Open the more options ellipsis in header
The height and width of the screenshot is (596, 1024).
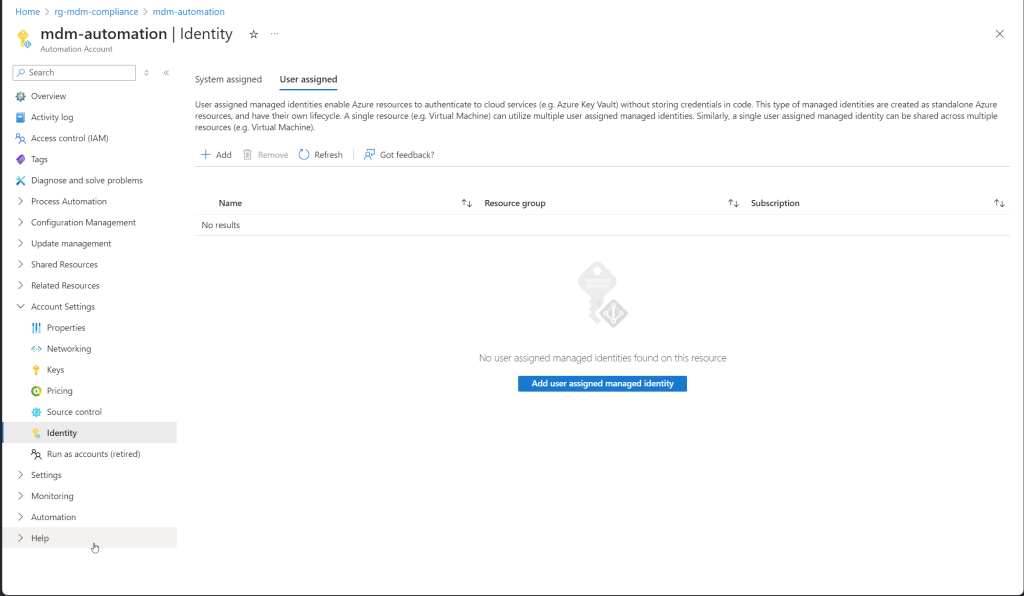click(x=274, y=33)
